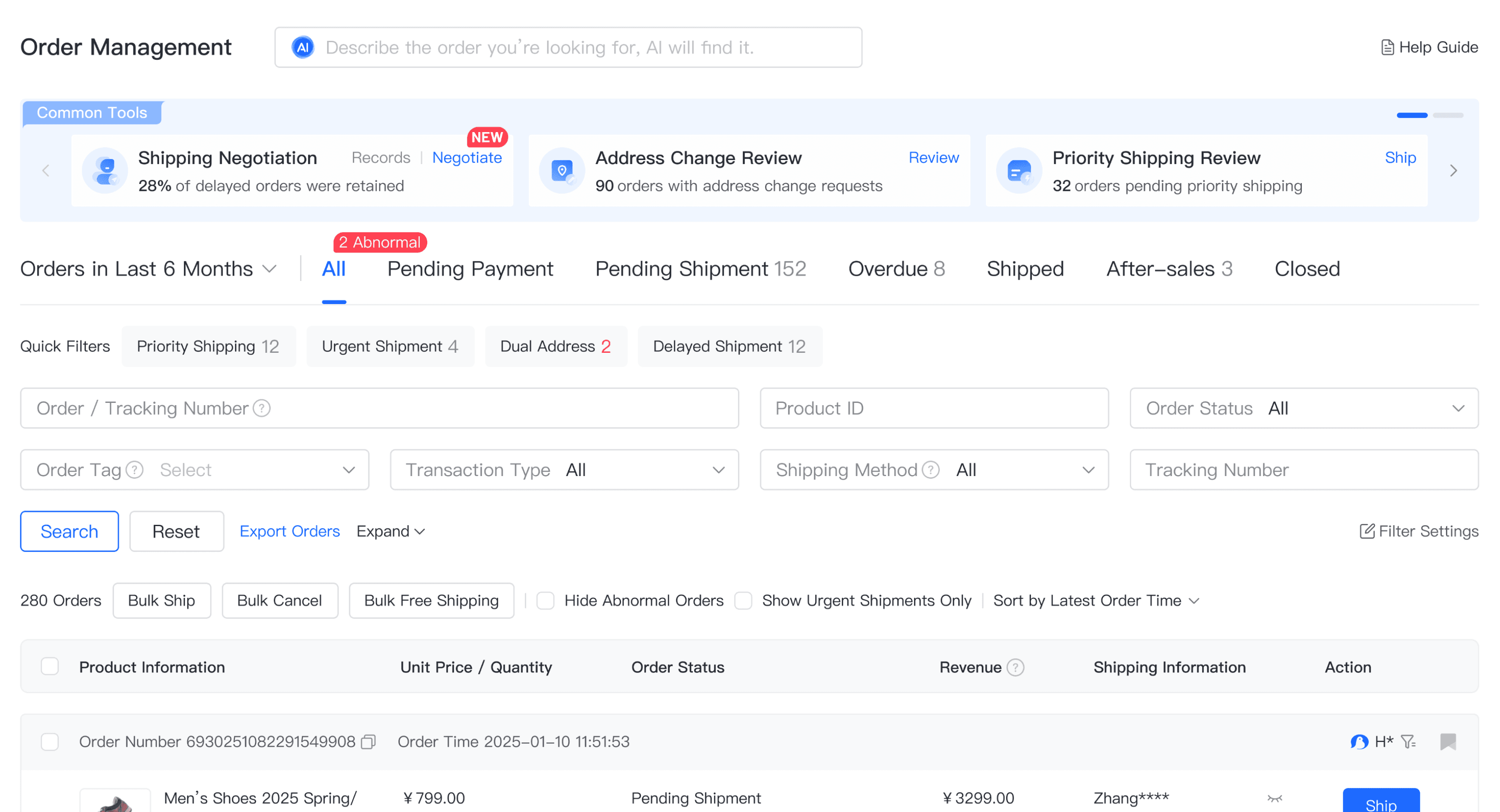
Task: Click the bookmark flag on the order
Action: click(1448, 742)
